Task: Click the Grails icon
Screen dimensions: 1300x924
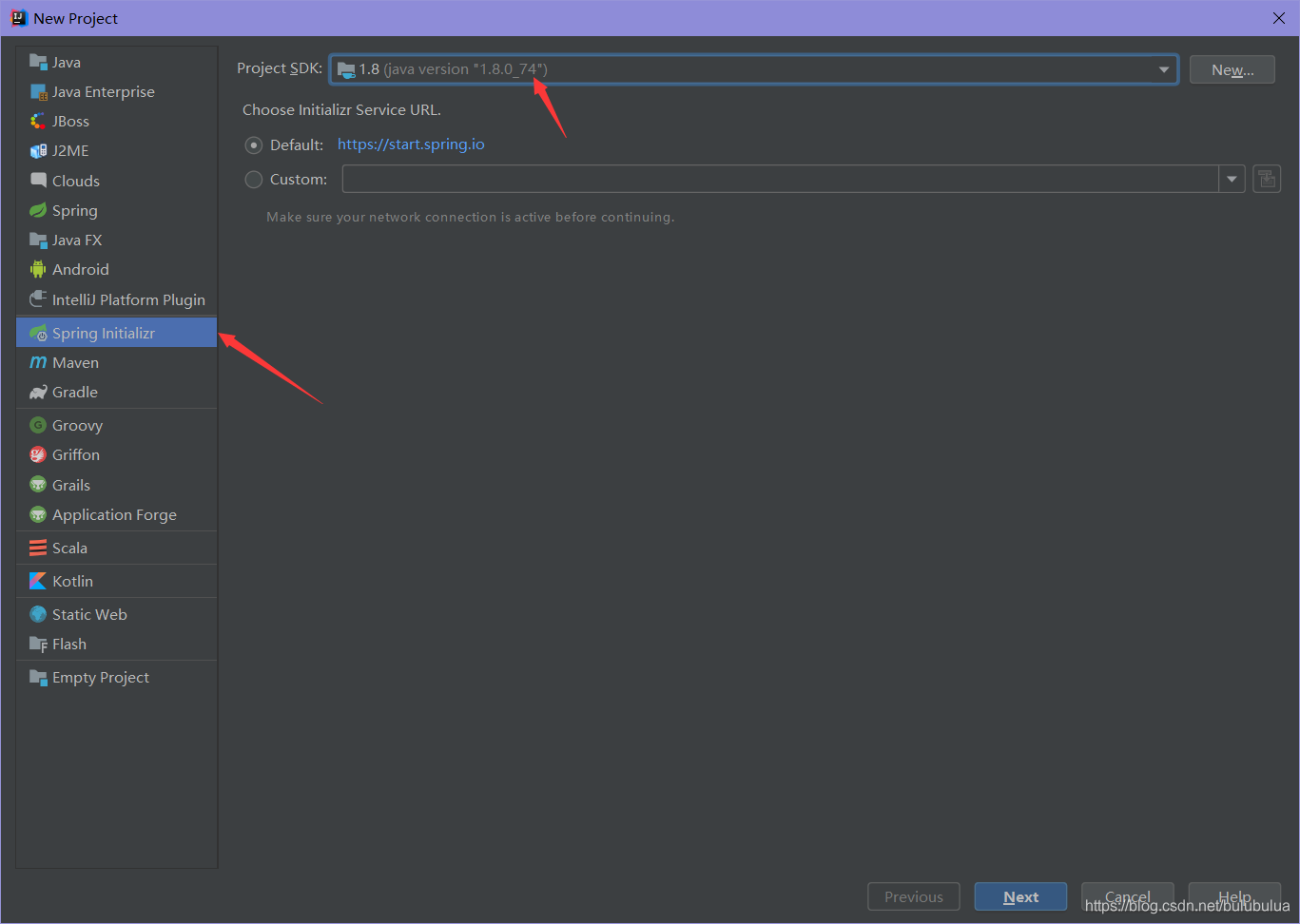Action: [x=38, y=485]
